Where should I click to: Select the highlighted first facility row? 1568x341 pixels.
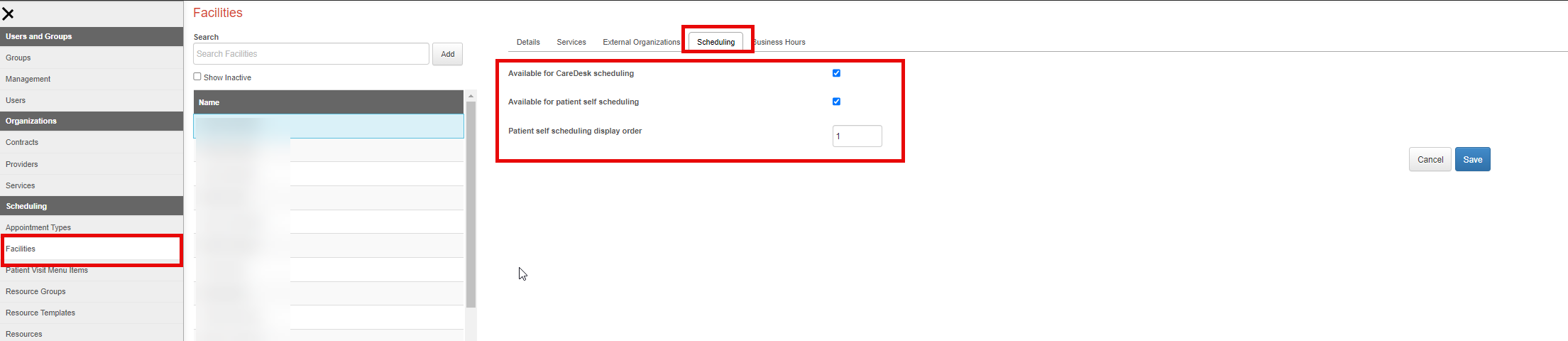(x=329, y=126)
